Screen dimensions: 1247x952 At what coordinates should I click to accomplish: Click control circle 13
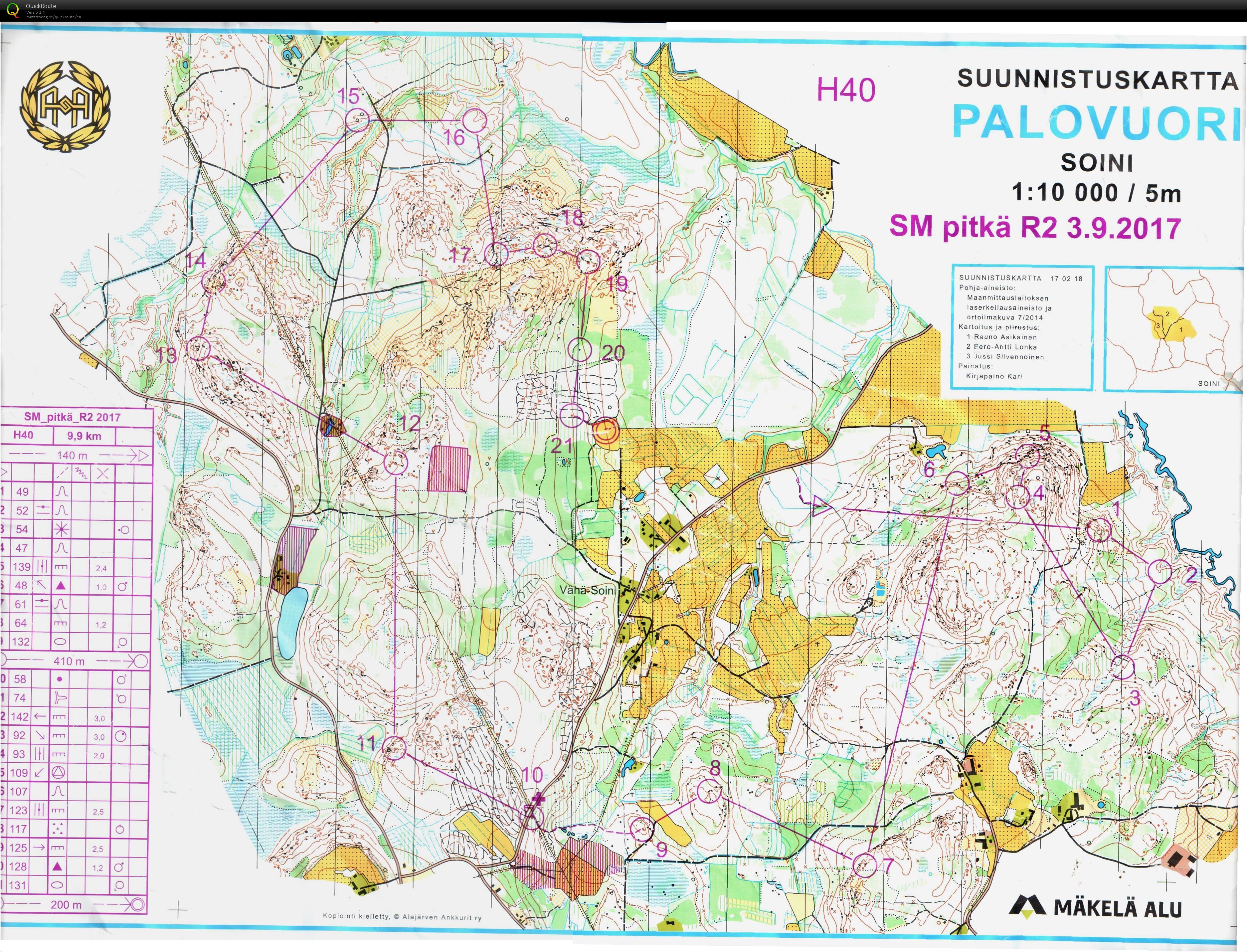(199, 348)
